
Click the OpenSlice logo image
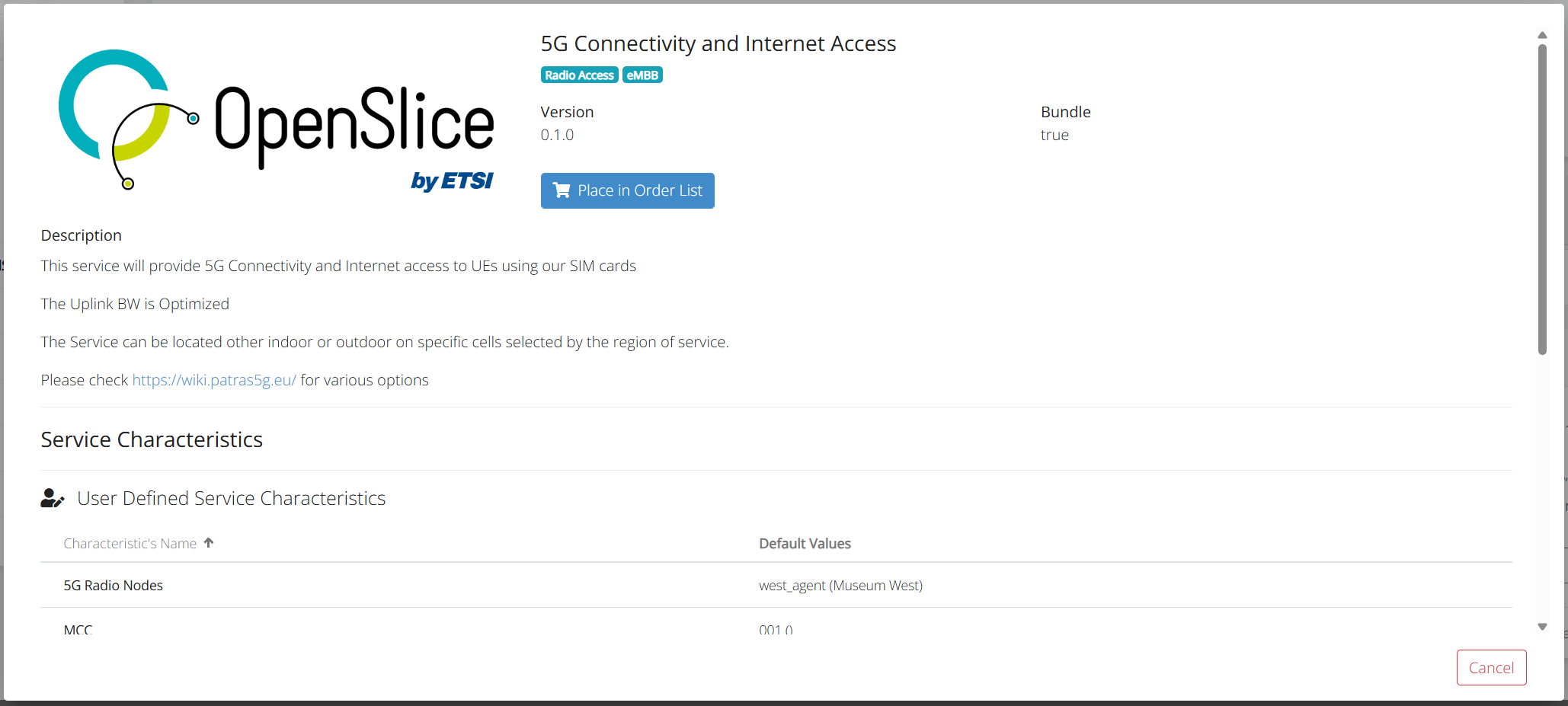[277, 120]
